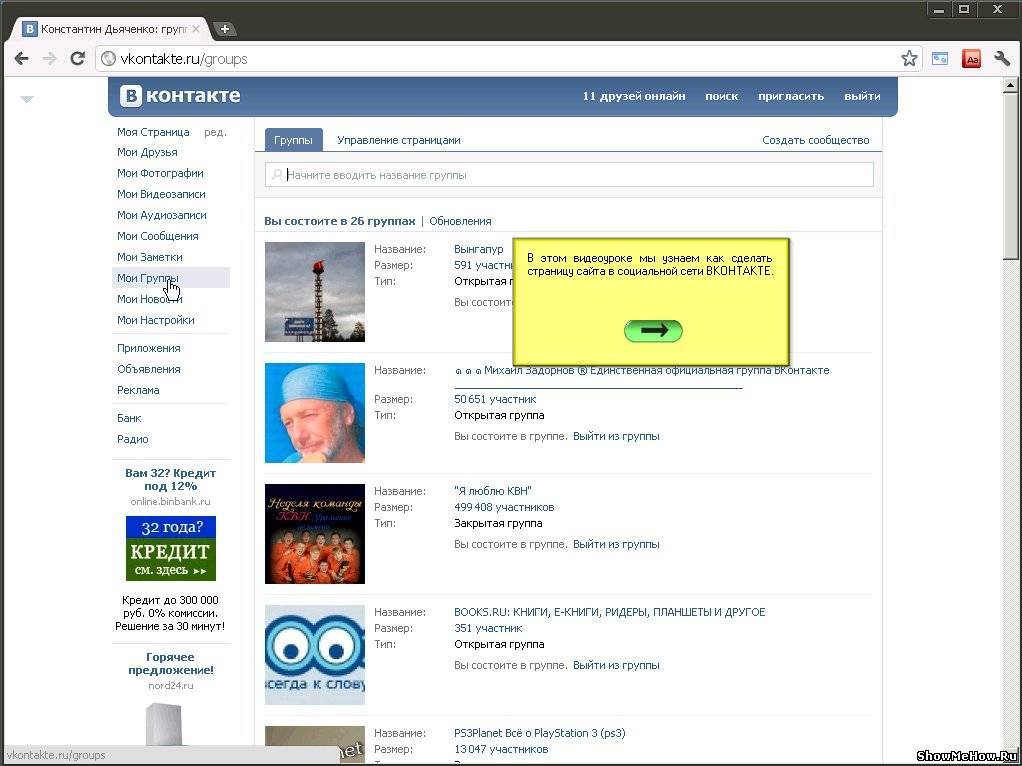Open Михаил Задорнов group title link
The height and width of the screenshot is (766, 1022).
pyautogui.click(x=641, y=370)
